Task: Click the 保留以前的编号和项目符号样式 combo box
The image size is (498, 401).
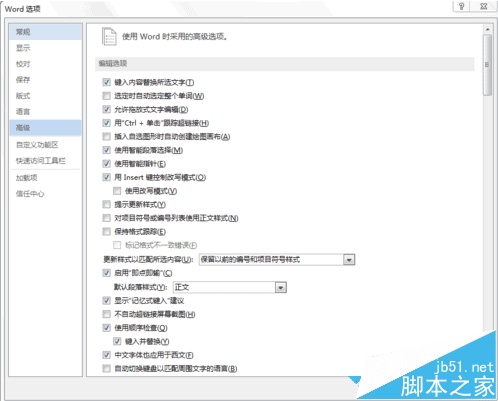Action: pos(277,259)
